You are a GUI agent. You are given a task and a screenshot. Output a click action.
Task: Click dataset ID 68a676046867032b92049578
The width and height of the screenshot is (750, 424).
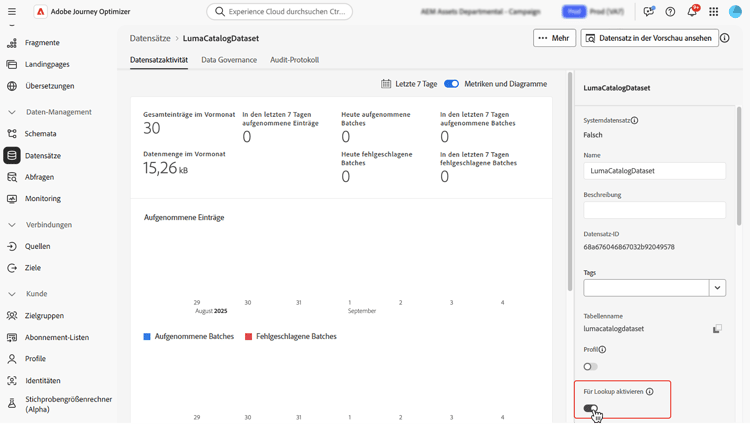[x=629, y=247]
